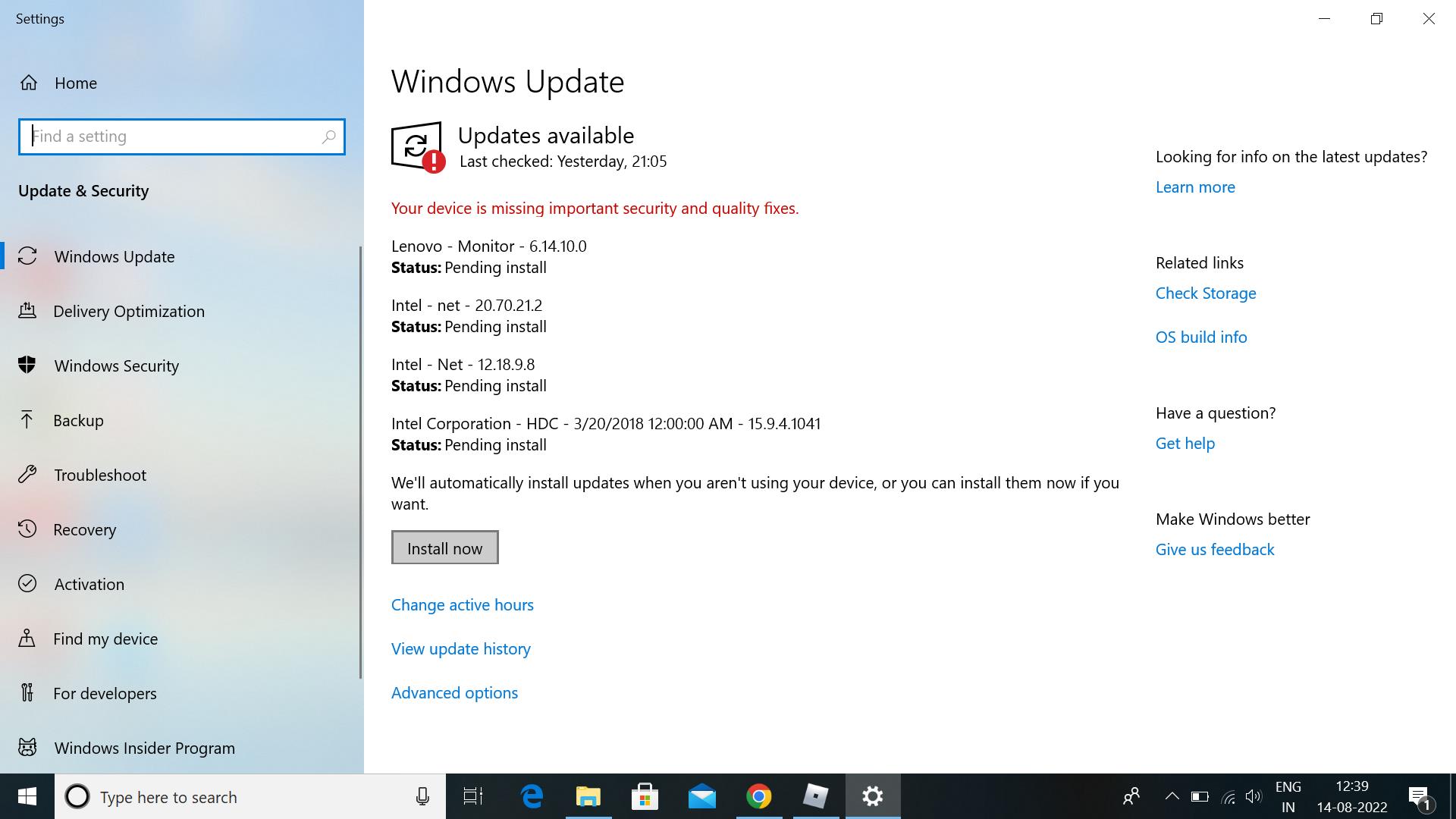Open Task View from the taskbar
This screenshot has height=819, width=1456.
473,796
